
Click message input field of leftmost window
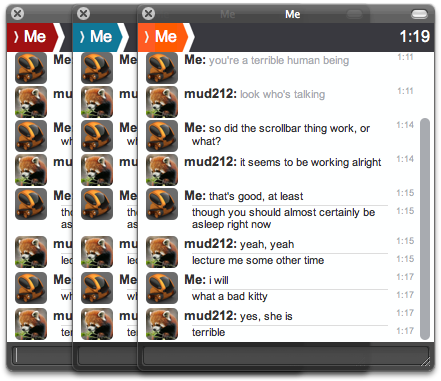42,356
